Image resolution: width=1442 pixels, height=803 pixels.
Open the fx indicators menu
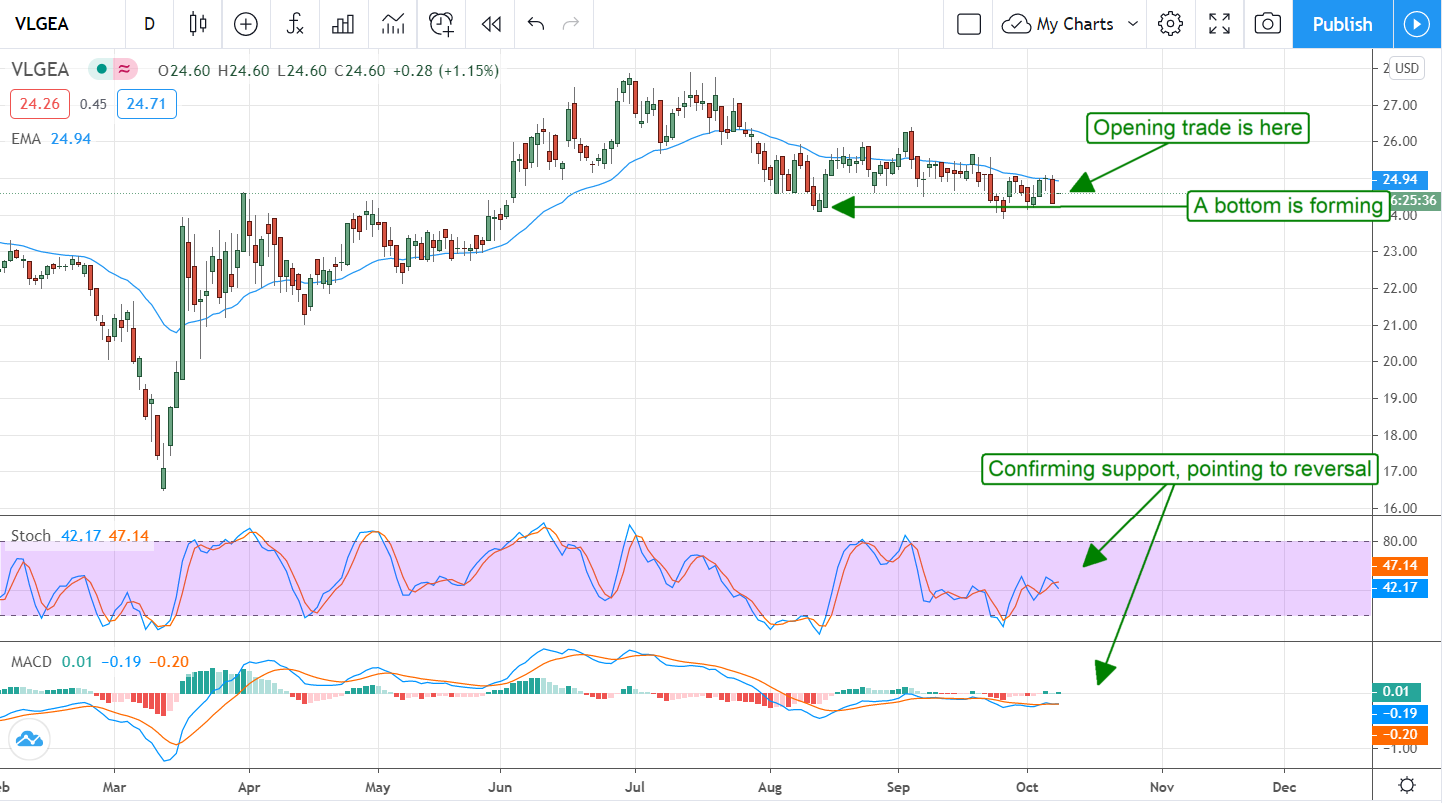coord(295,24)
